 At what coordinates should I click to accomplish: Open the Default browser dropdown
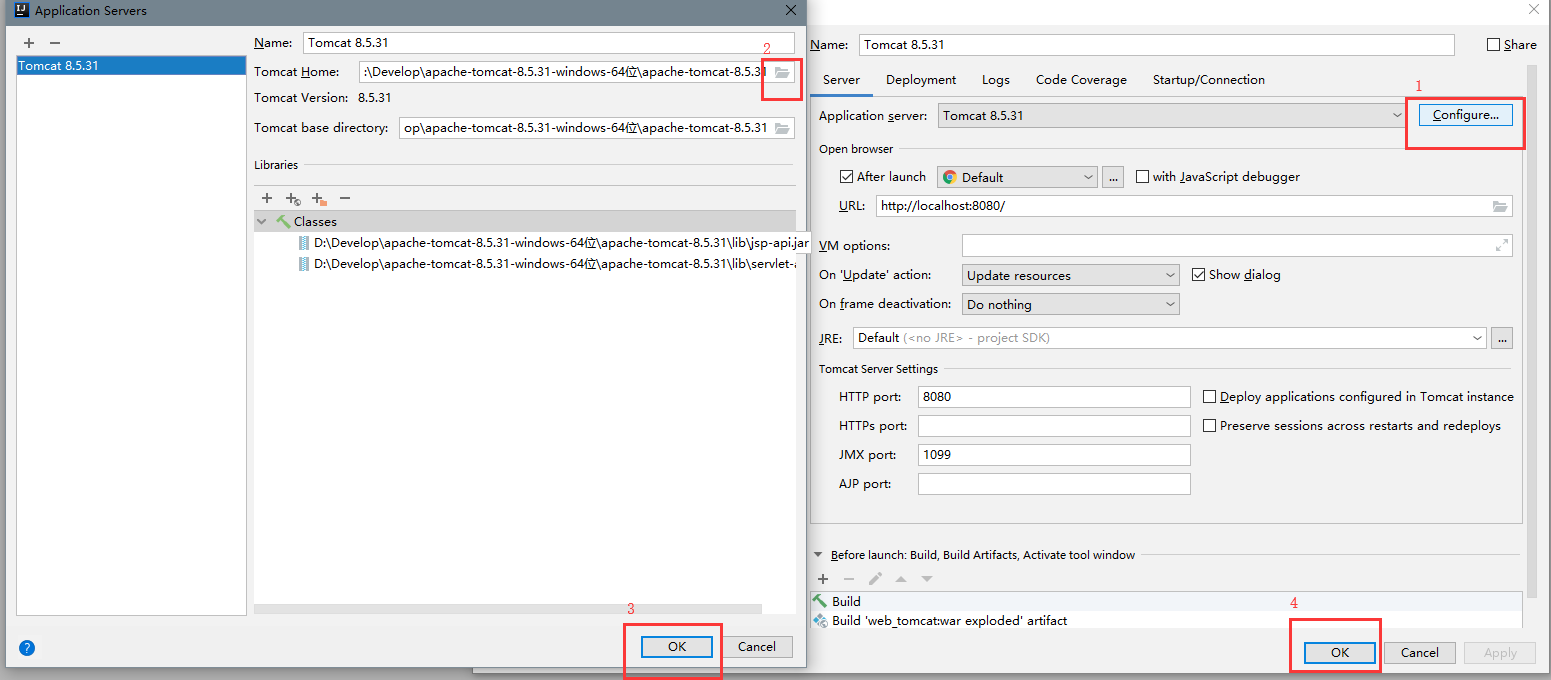1017,177
